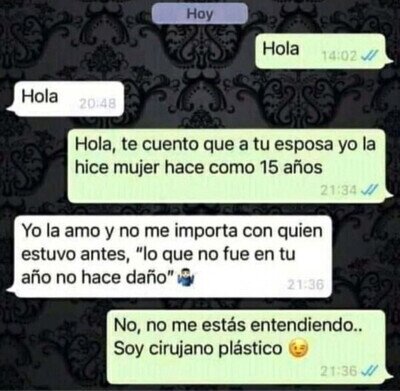Click the 21:34 timestamp
400x391 pixels.
(339, 190)
